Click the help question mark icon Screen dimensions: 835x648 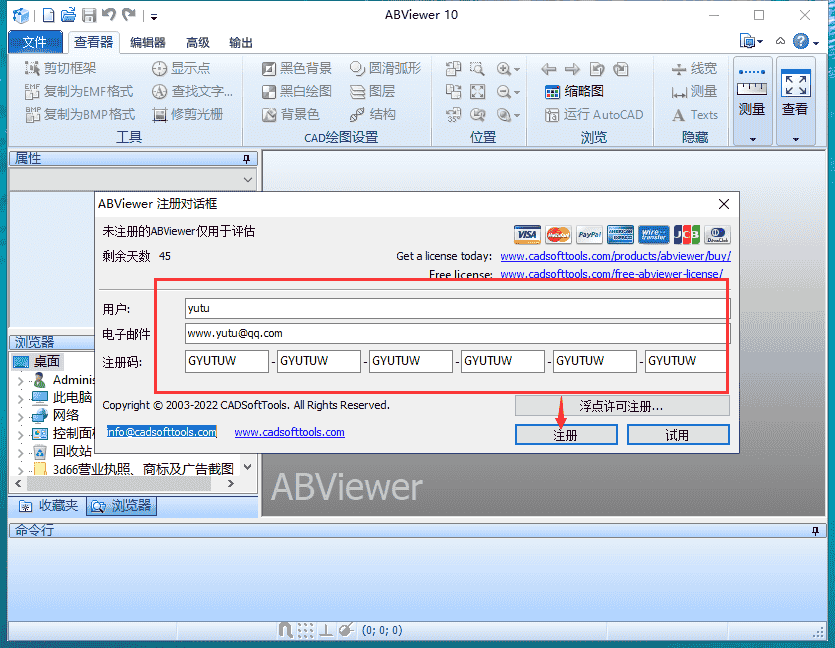click(x=800, y=41)
